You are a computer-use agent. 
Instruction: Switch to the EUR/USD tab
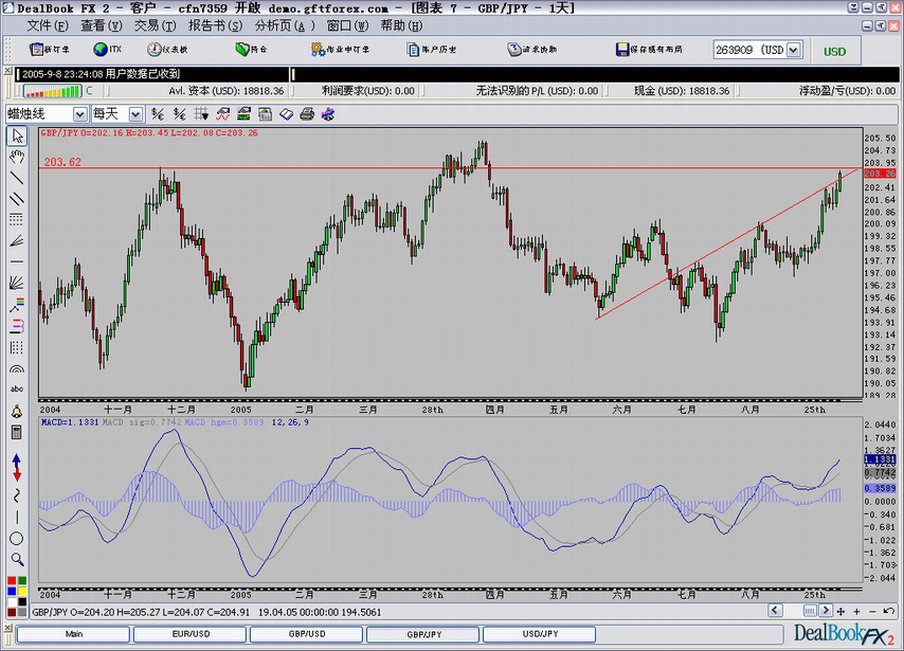[x=191, y=634]
